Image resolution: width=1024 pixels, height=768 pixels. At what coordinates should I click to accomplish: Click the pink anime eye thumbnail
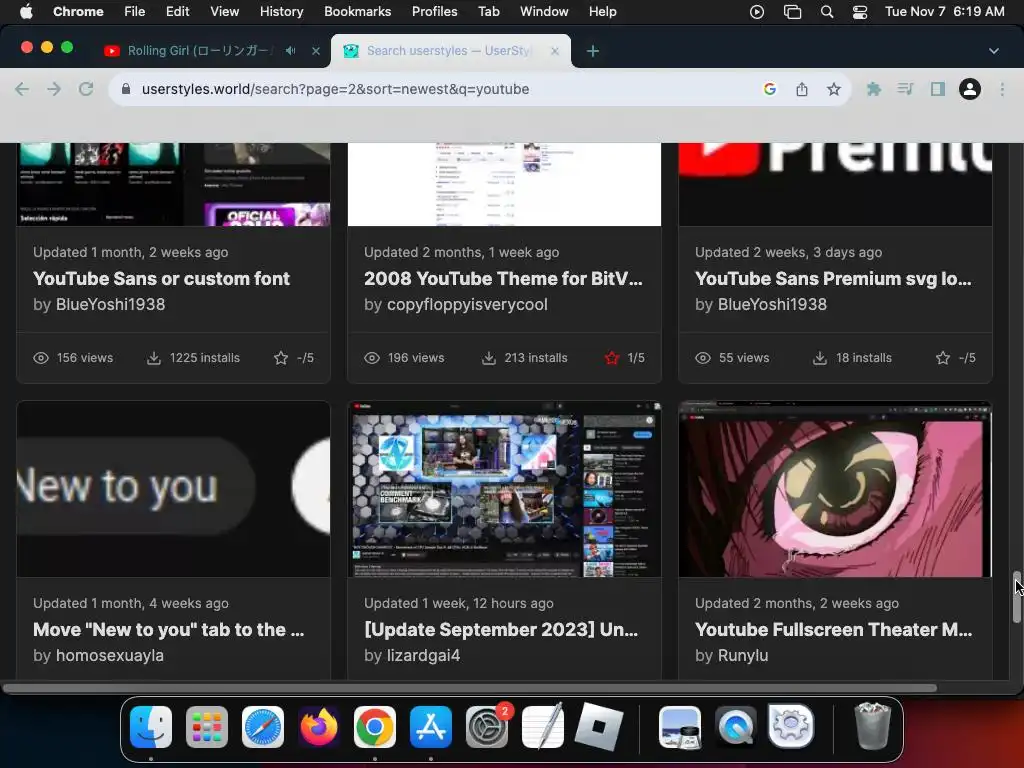pos(835,489)
